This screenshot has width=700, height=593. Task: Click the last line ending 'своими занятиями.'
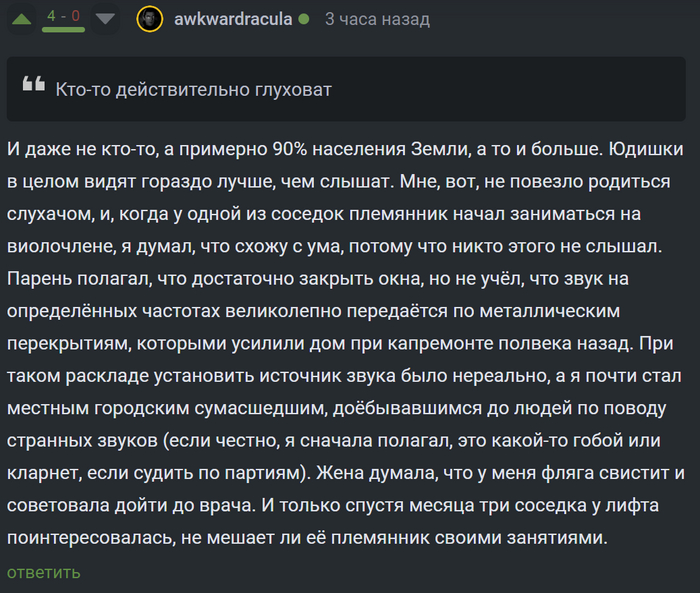(307, 538)
